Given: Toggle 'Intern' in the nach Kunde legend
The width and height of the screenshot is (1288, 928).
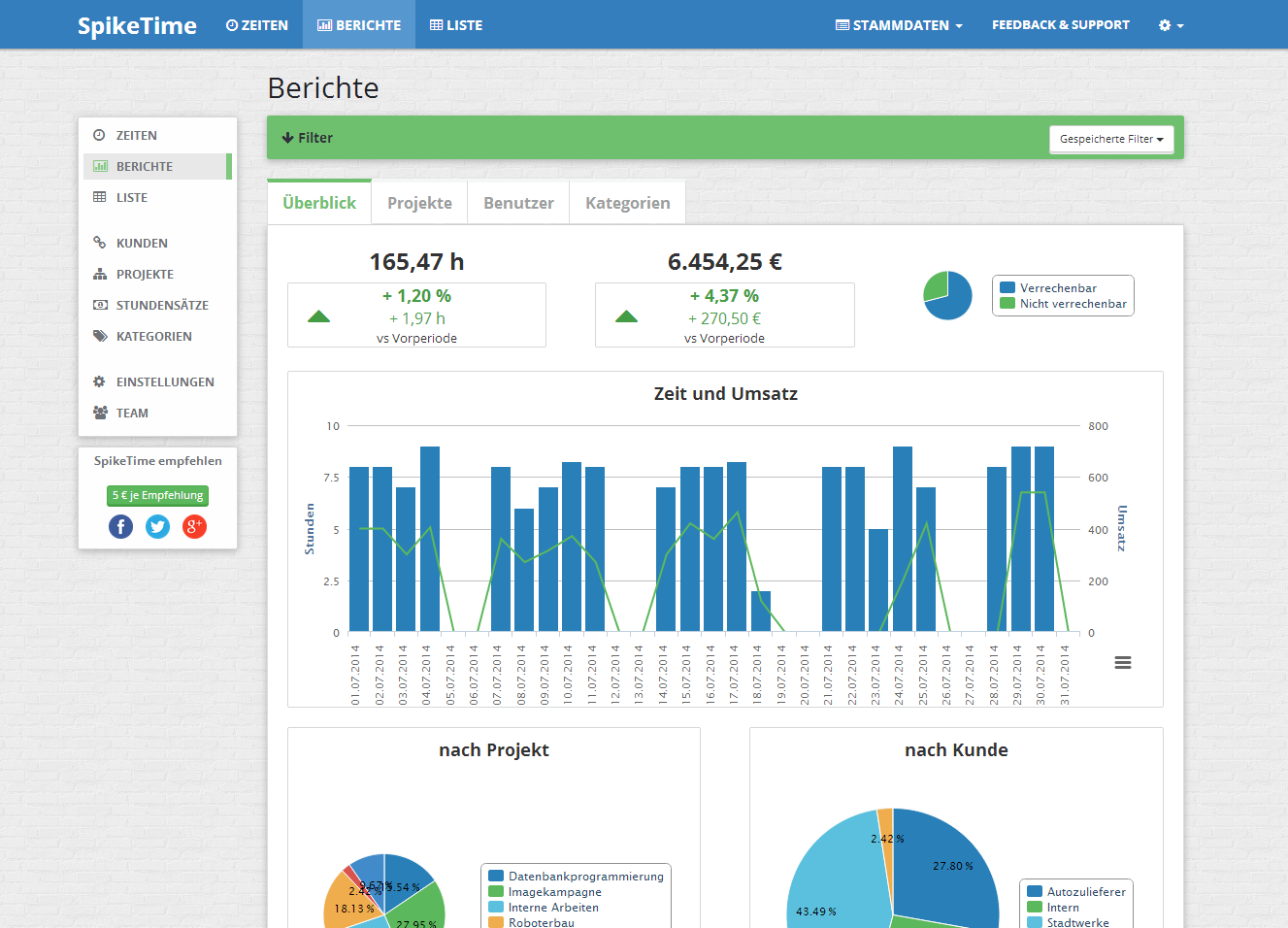Looking at the screenshot, I should pyautogui.click(x=1053, y=908).
